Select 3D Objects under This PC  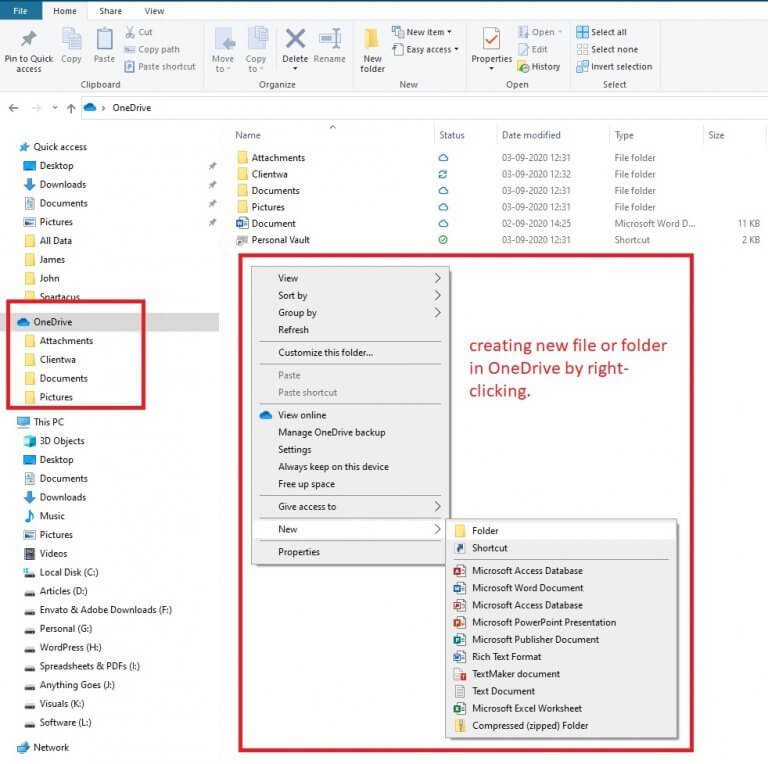pos(62,441)
